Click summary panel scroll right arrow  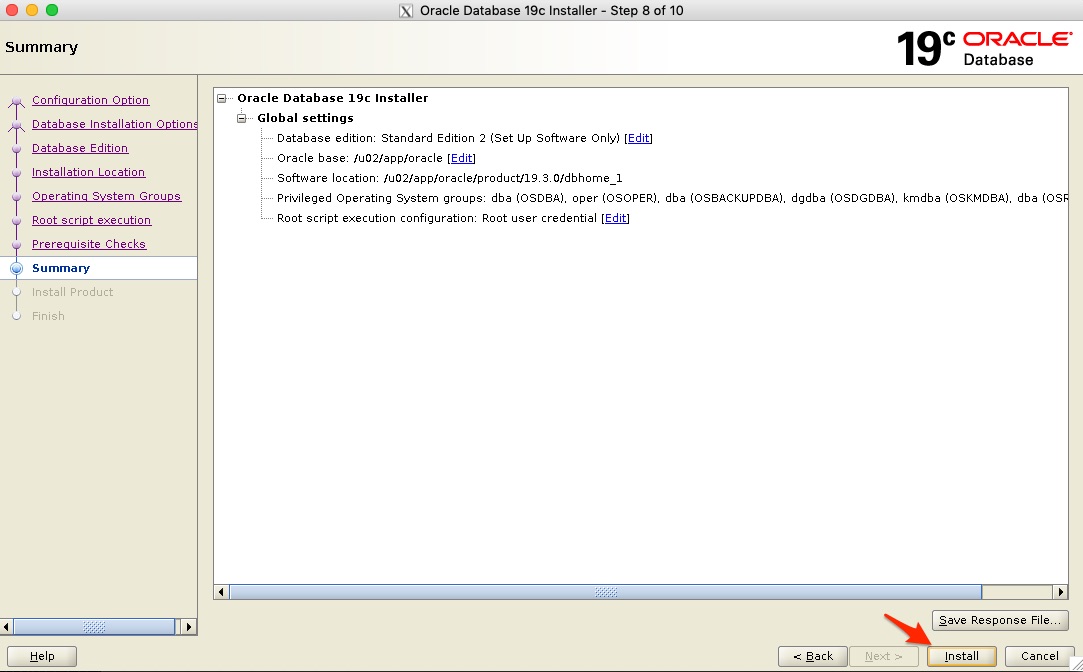pos(1061,592)
